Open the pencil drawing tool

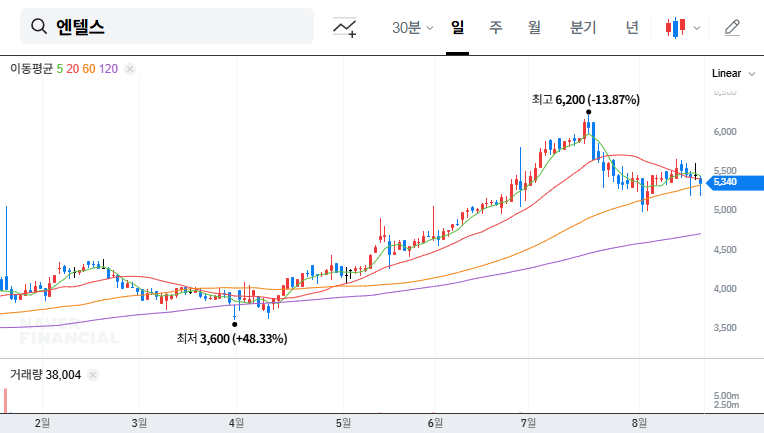pyautogui.click(x=732, y=28)
